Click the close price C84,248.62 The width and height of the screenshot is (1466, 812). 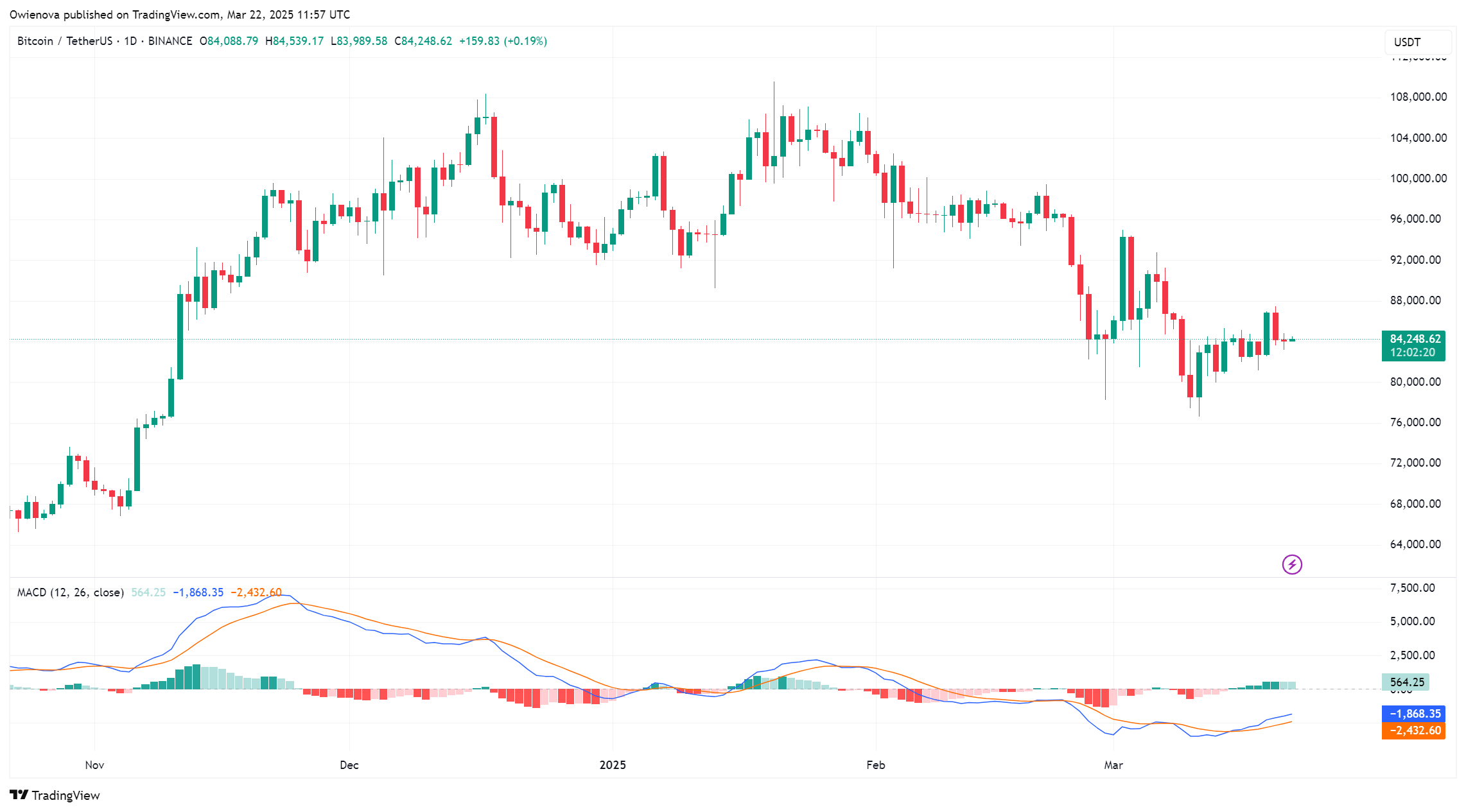coord(423,41)
